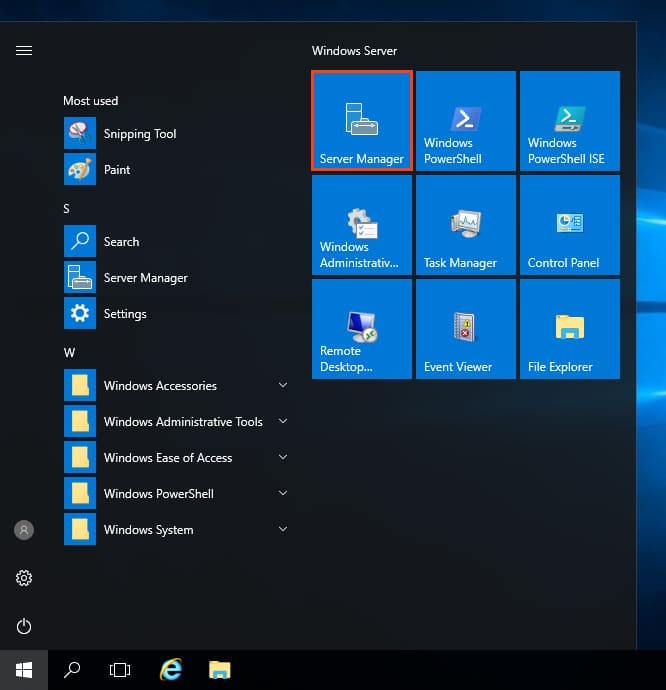Launch the Remote Desktop Connection tile
The image size is (666, 690).
pos(362,329)
